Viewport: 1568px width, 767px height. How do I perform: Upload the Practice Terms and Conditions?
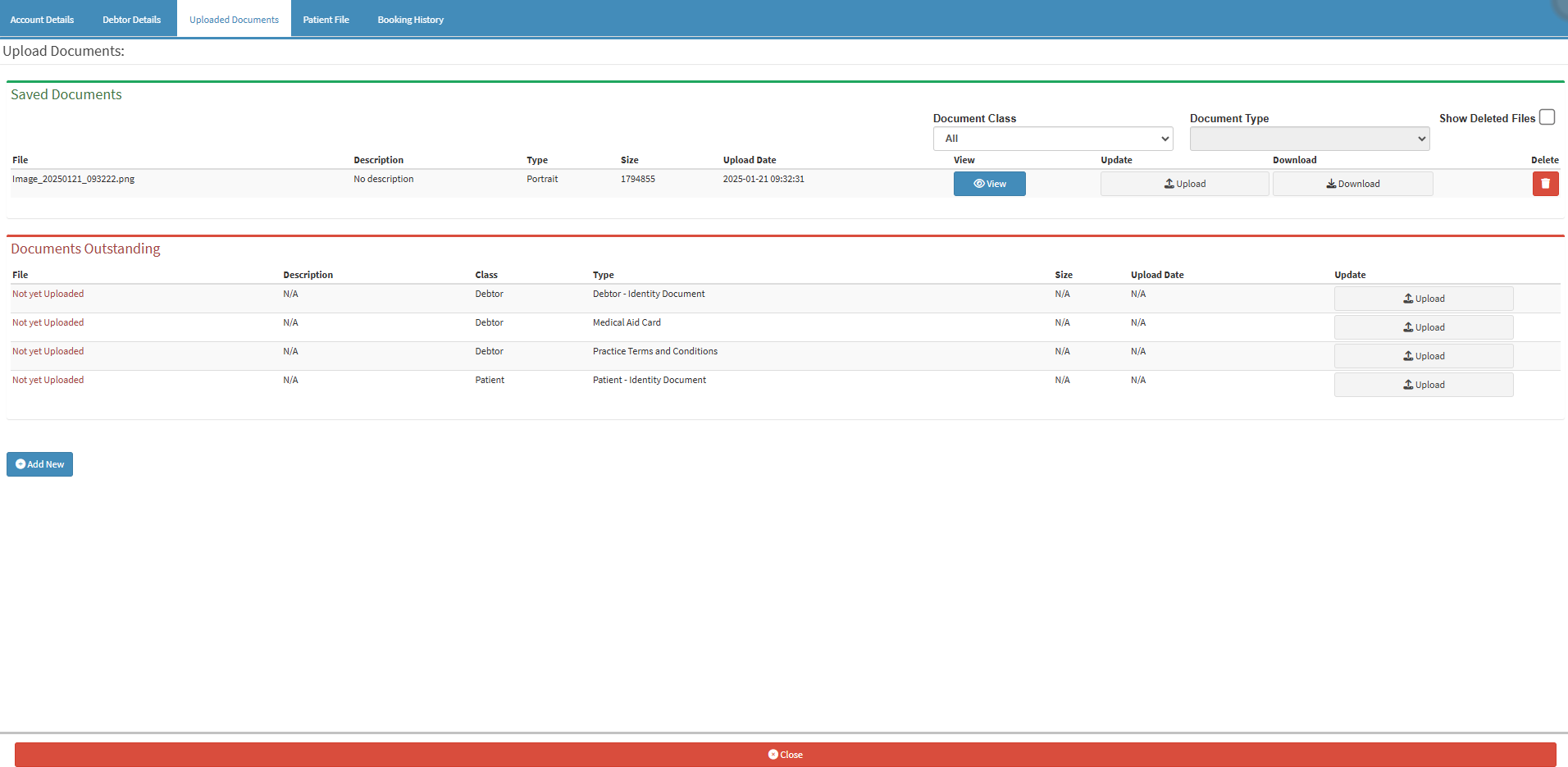[1423, 356]
